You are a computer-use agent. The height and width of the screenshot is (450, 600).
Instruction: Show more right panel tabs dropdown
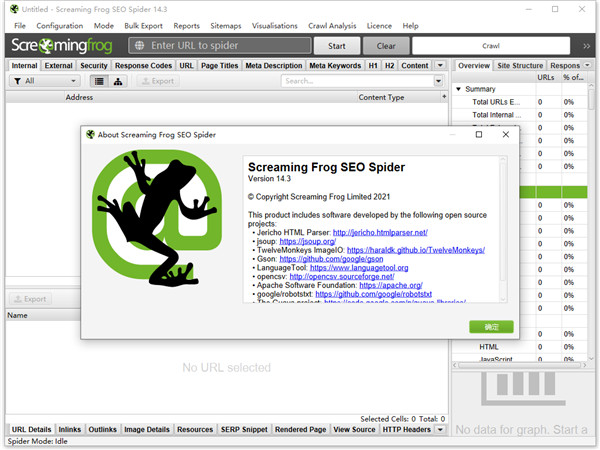click(x=587, y=65)
